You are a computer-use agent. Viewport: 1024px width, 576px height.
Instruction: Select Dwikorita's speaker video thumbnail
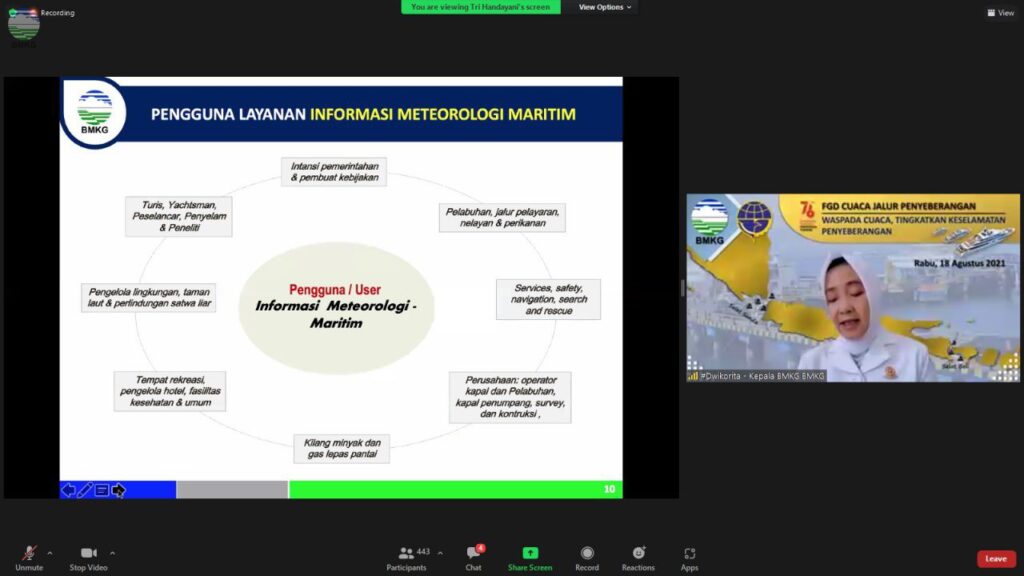coord(853,288)
